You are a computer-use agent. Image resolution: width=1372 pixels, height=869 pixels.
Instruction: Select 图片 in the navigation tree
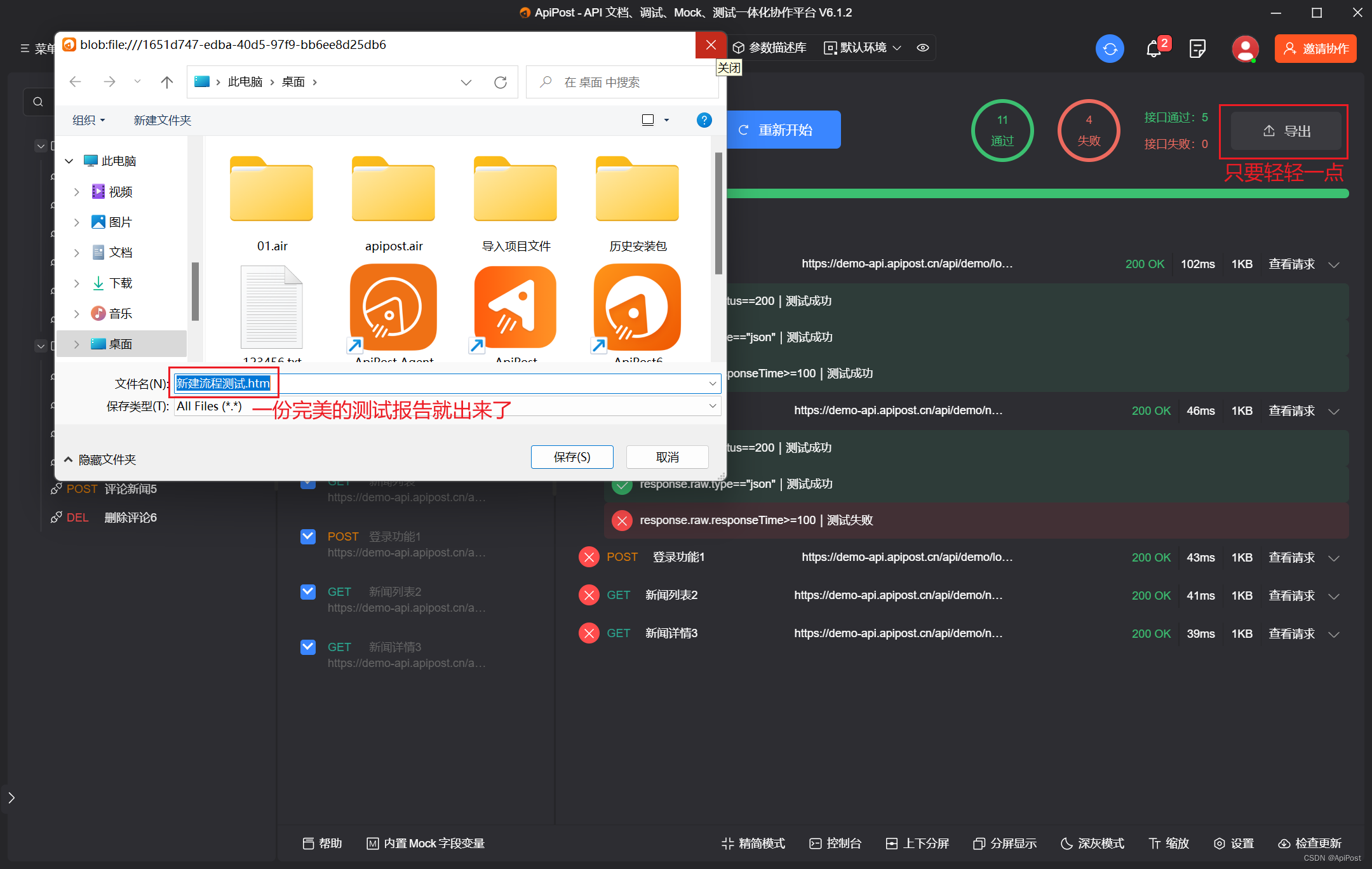pyautogui.click(x=121, y=222)
